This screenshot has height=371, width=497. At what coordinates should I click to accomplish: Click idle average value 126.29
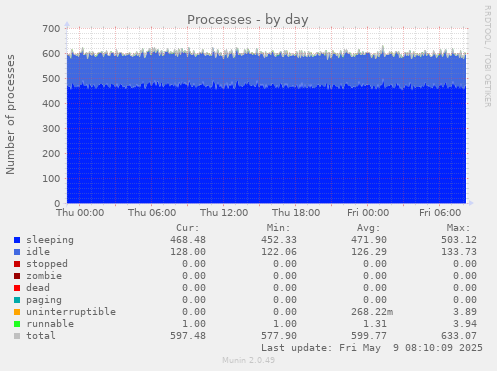coord(369,252)
